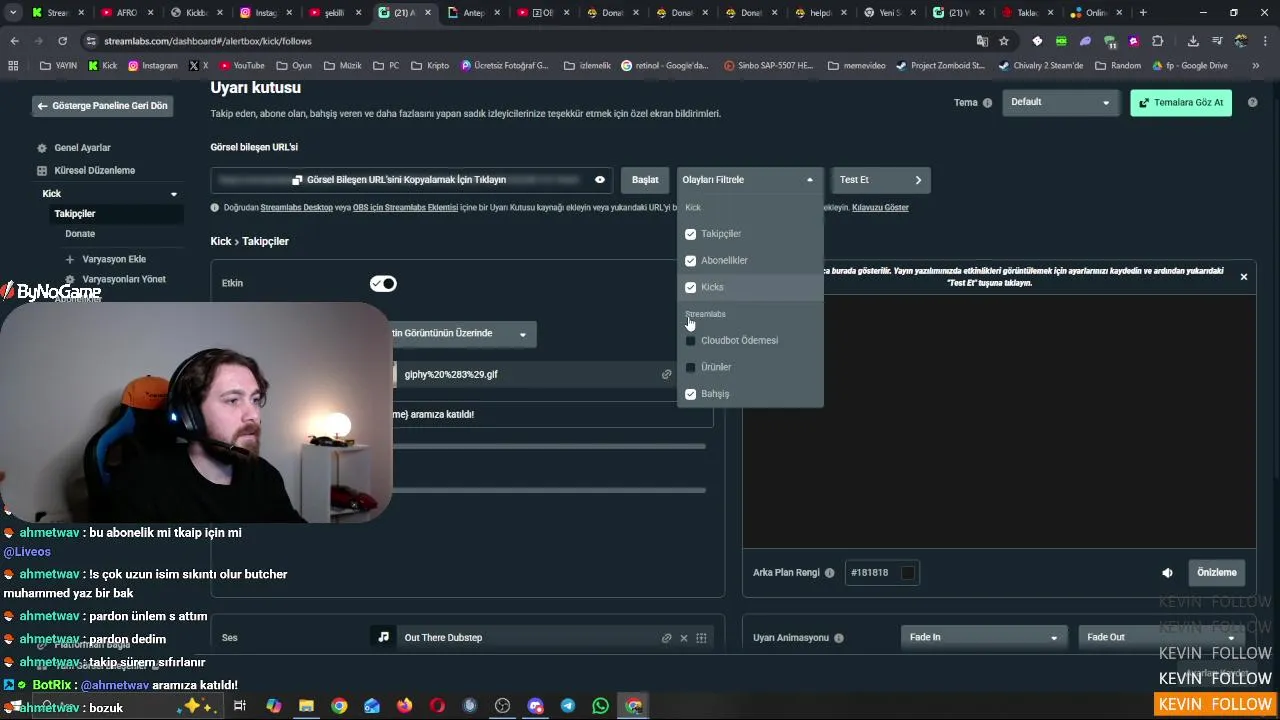Open Fade Out animation dropdown
This screenshot has width=1280, height=720.
[x=1161, y=637]
